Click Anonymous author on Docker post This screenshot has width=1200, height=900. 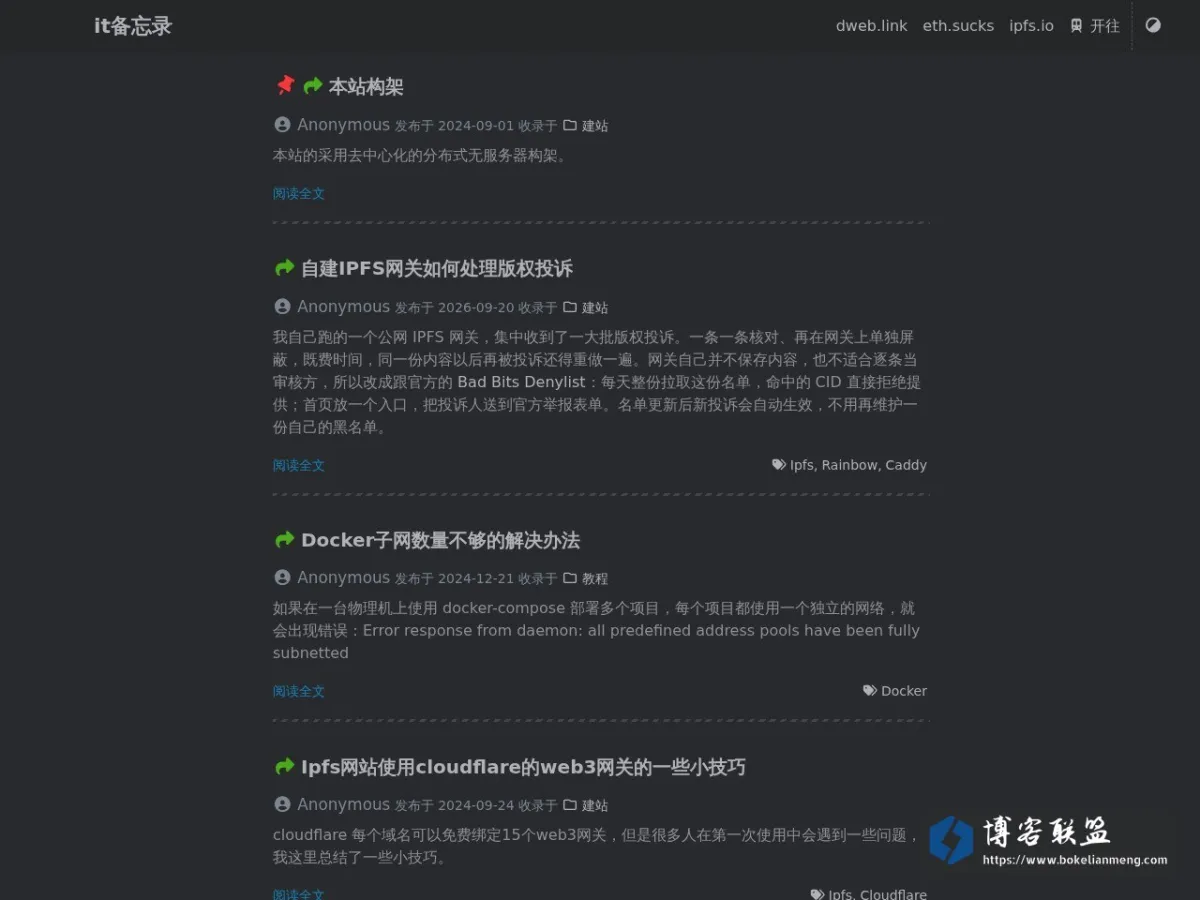coord(343,578)
